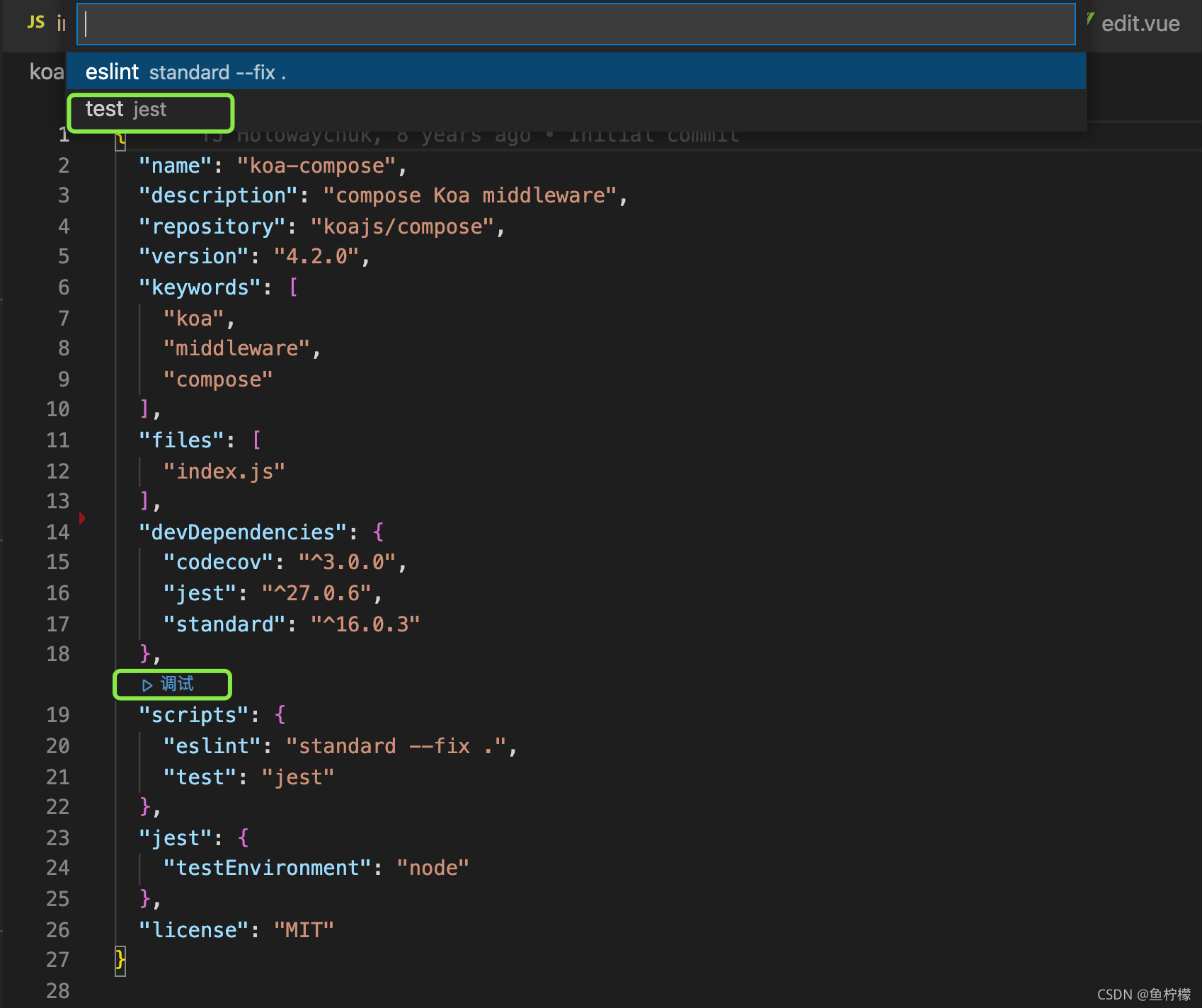Select the test jest script entry
1202x1008 pixels.
pos(576,109)
